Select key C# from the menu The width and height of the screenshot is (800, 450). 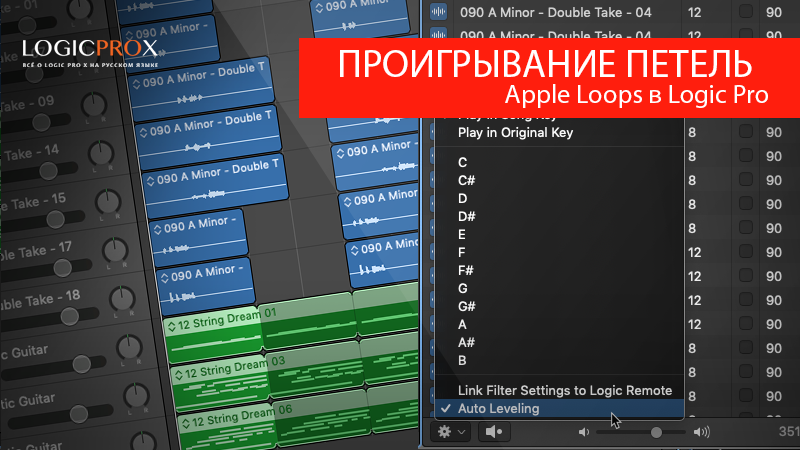point(466,181)
